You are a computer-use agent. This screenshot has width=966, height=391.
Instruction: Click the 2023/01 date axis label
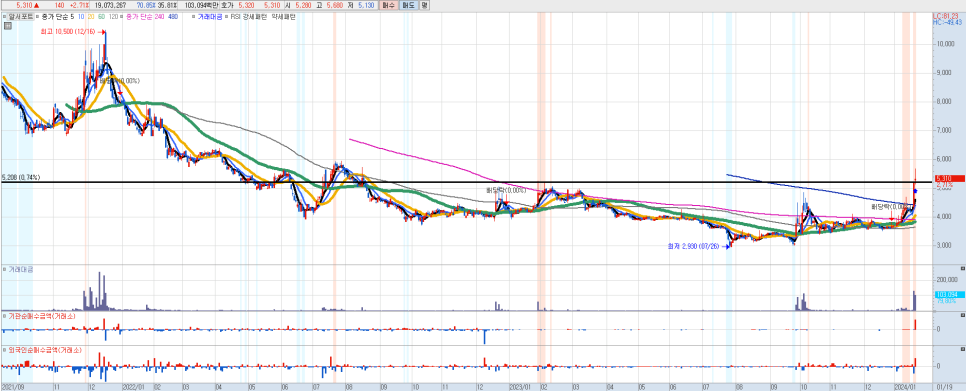coord(522,387)
